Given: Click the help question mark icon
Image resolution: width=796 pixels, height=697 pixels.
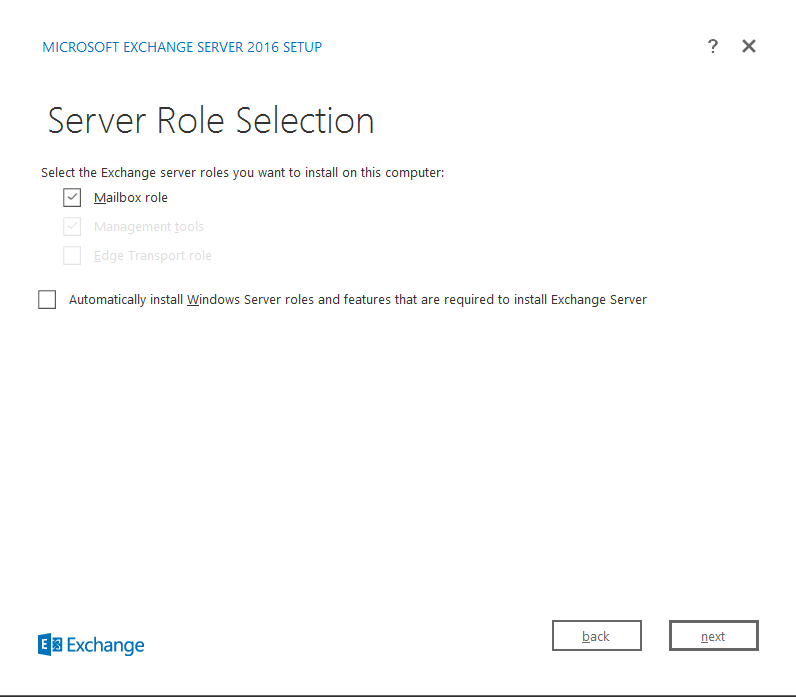Looking at the screenshot, I should pyautogui.click(x=712, y=46).
